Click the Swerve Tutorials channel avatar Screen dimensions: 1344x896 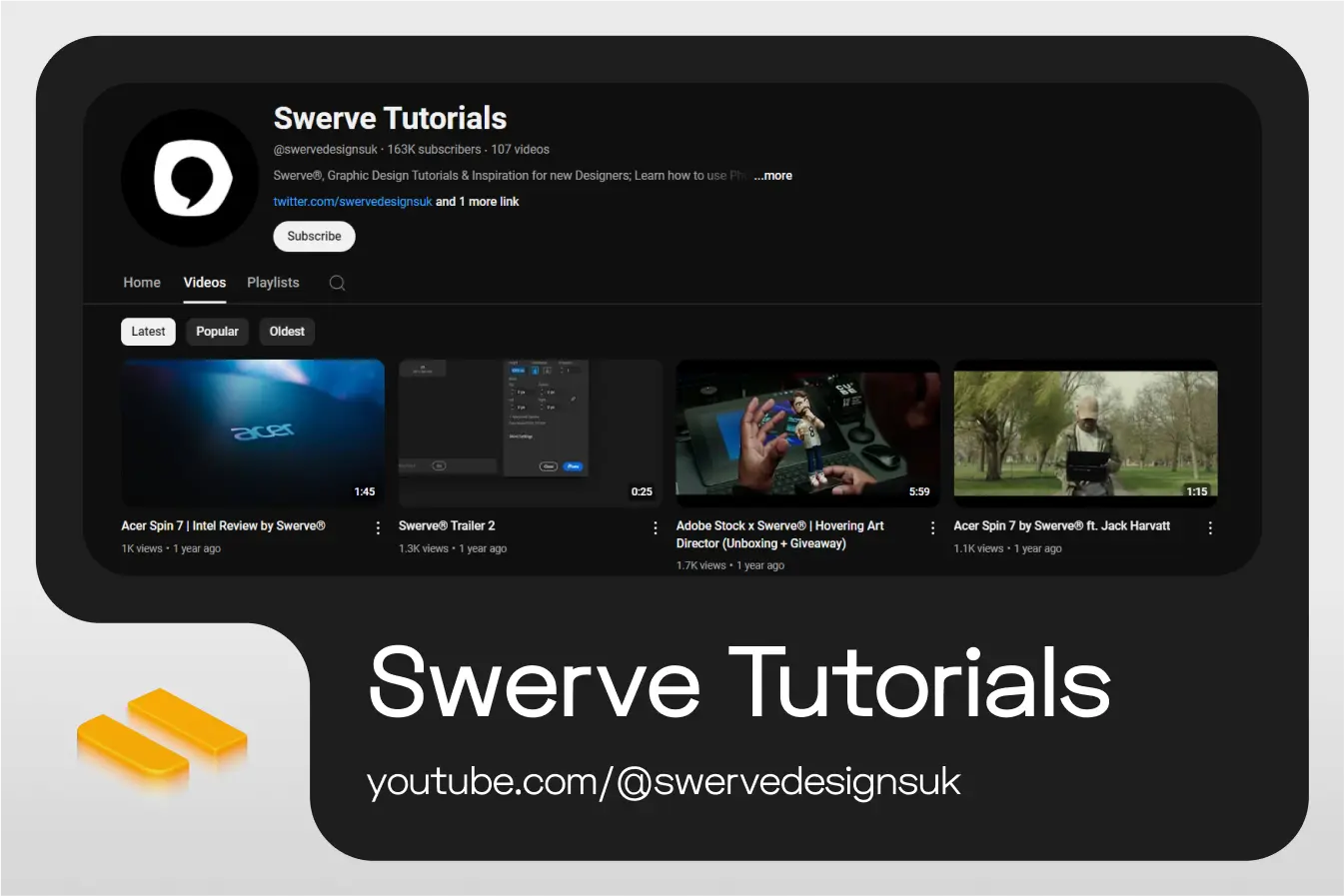(x=189, y=177)
